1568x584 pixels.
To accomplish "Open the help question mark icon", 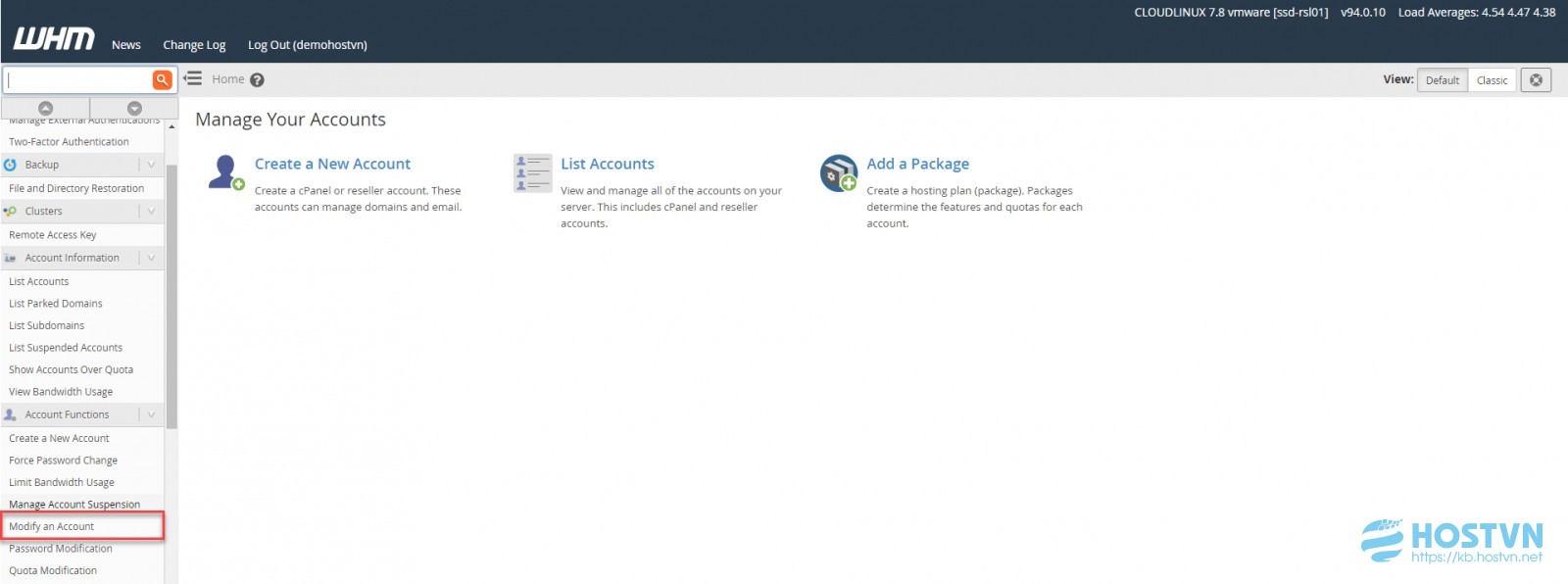I will pos(257,80).
